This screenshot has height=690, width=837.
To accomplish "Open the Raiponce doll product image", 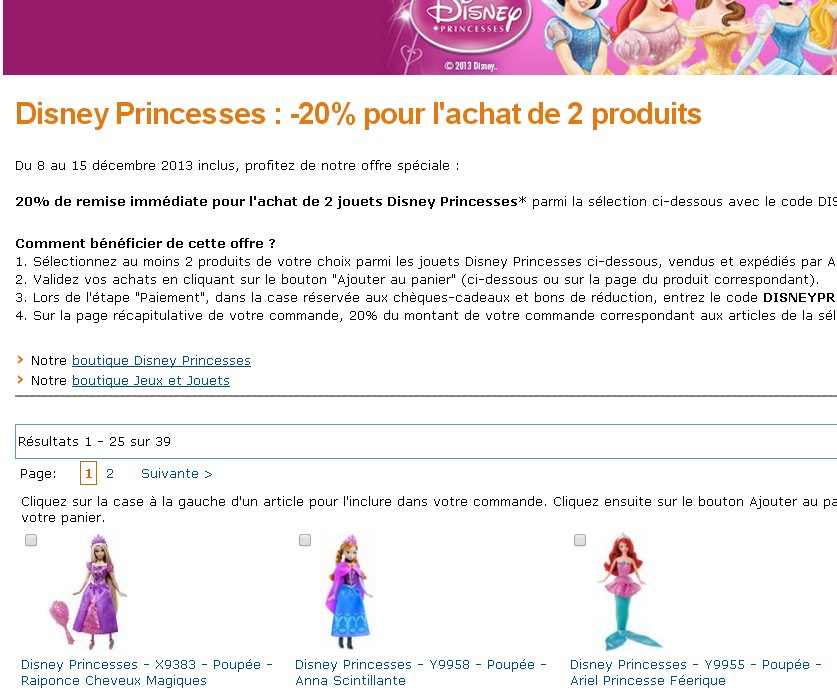I will [x=89, y=592].
